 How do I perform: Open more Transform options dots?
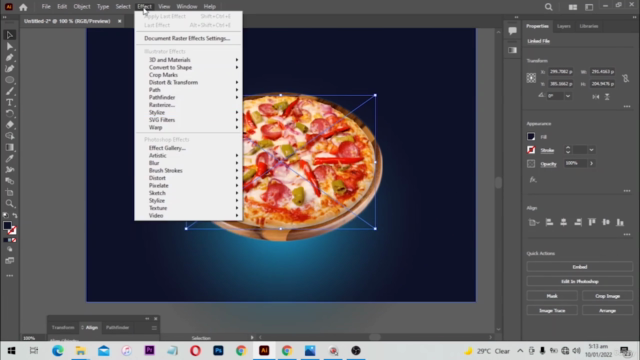coord(627,107)
